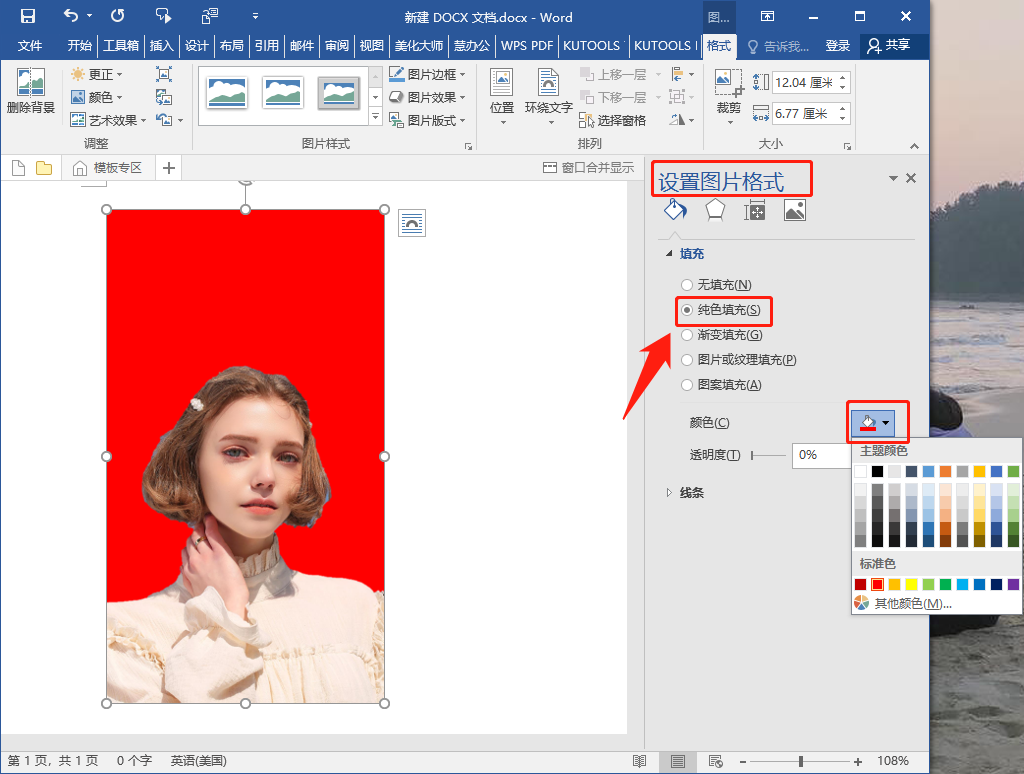Screen dimensions: 1024x774
Task: Switch to the Insert (插入) tab
Action: [x=161, y=46]
